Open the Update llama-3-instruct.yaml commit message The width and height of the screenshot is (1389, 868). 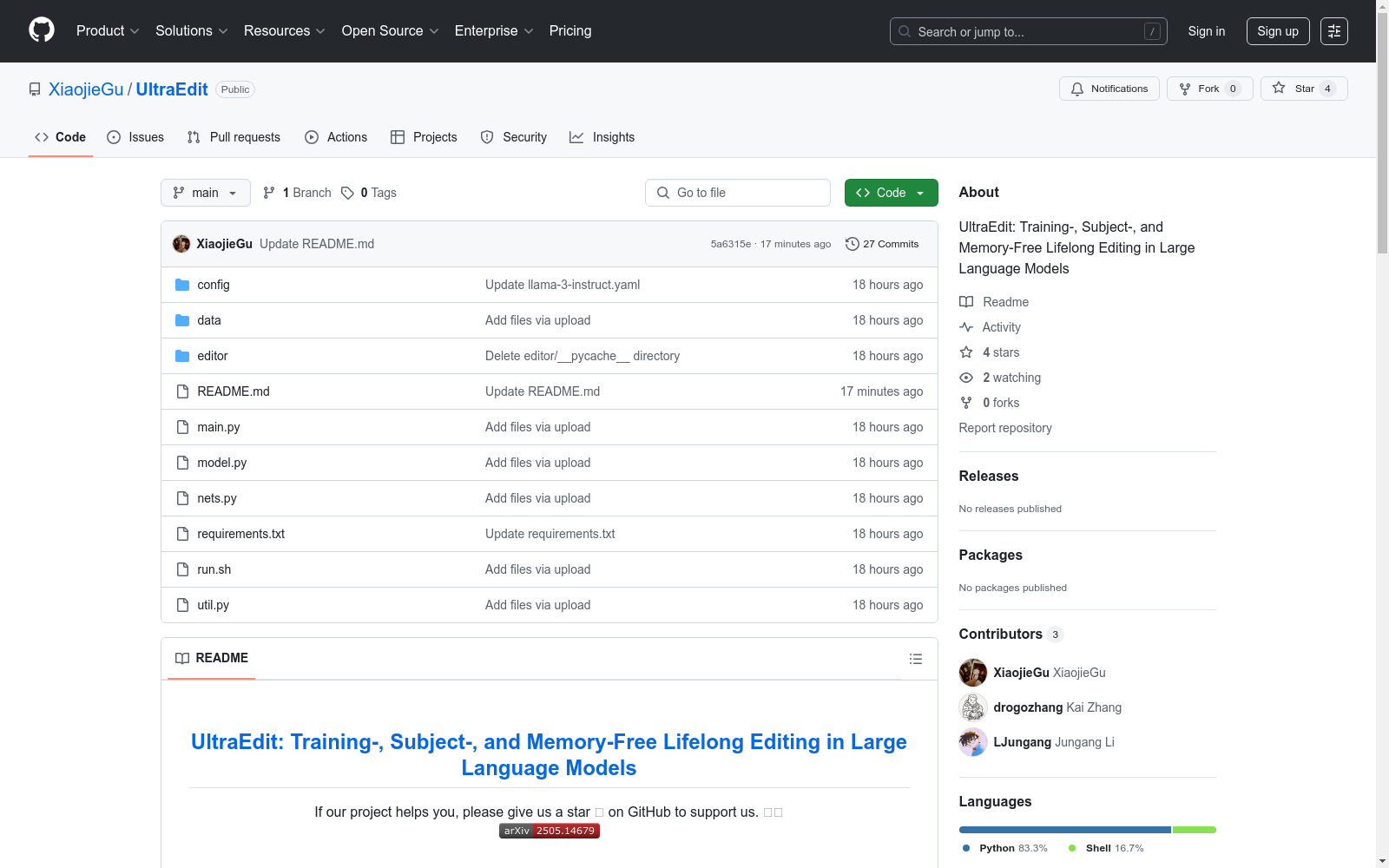pos(563,285)
